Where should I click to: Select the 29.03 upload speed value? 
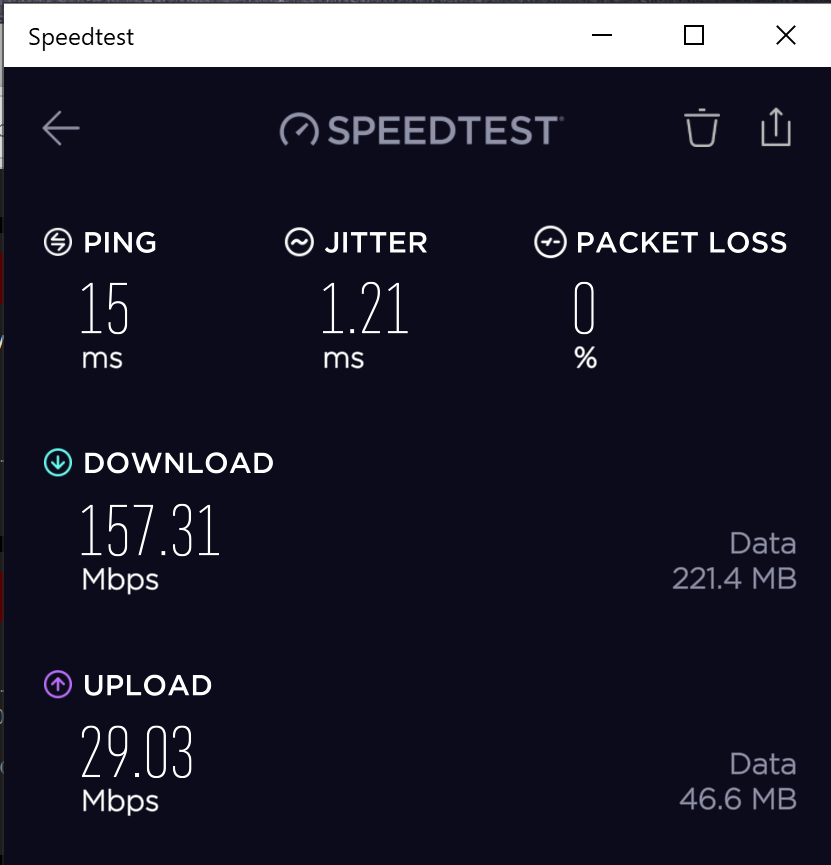(137, 753)
